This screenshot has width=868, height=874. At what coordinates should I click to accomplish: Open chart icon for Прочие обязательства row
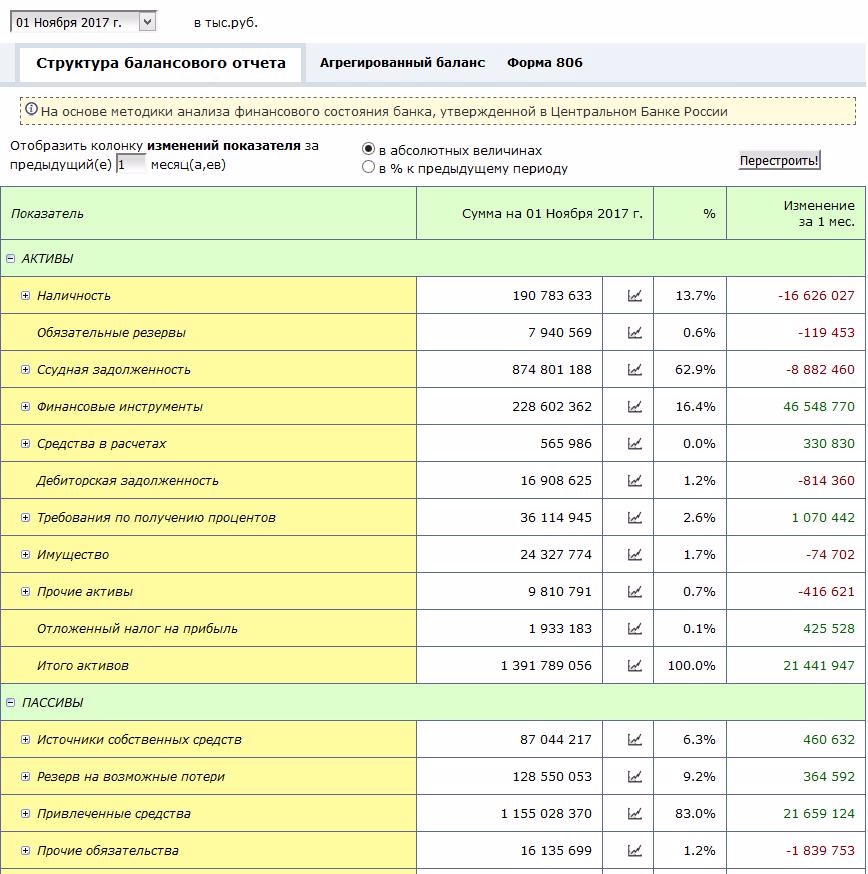click(634, 850)
